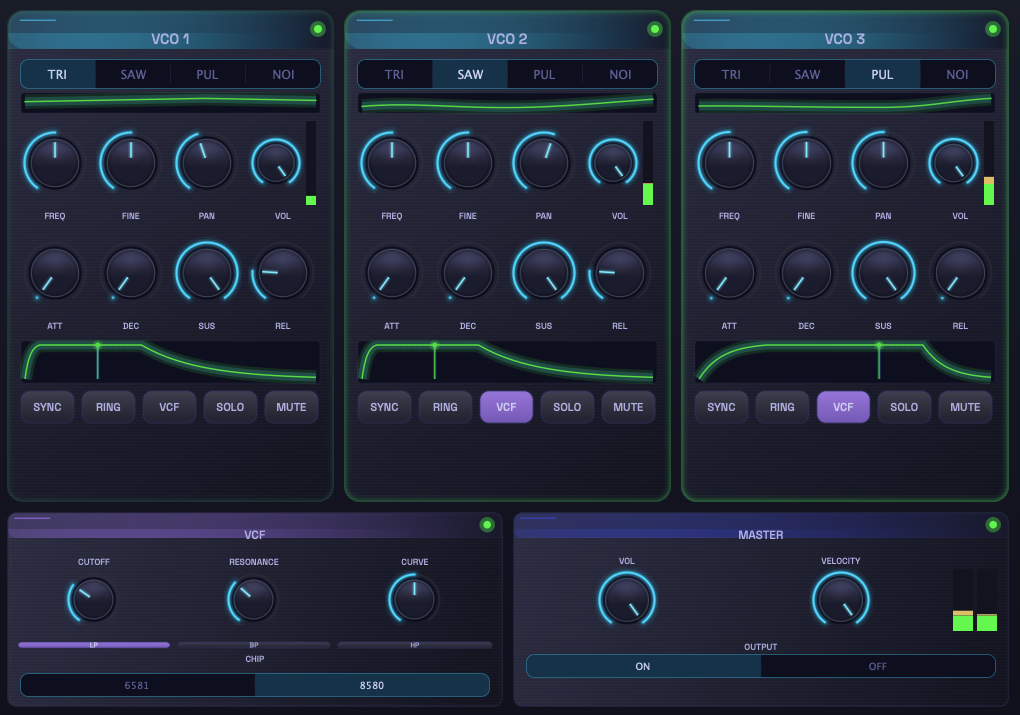Click the VCO 3 SUS knob
Image resolution: width=1020 pixels, height=715 pixels.
883,273
